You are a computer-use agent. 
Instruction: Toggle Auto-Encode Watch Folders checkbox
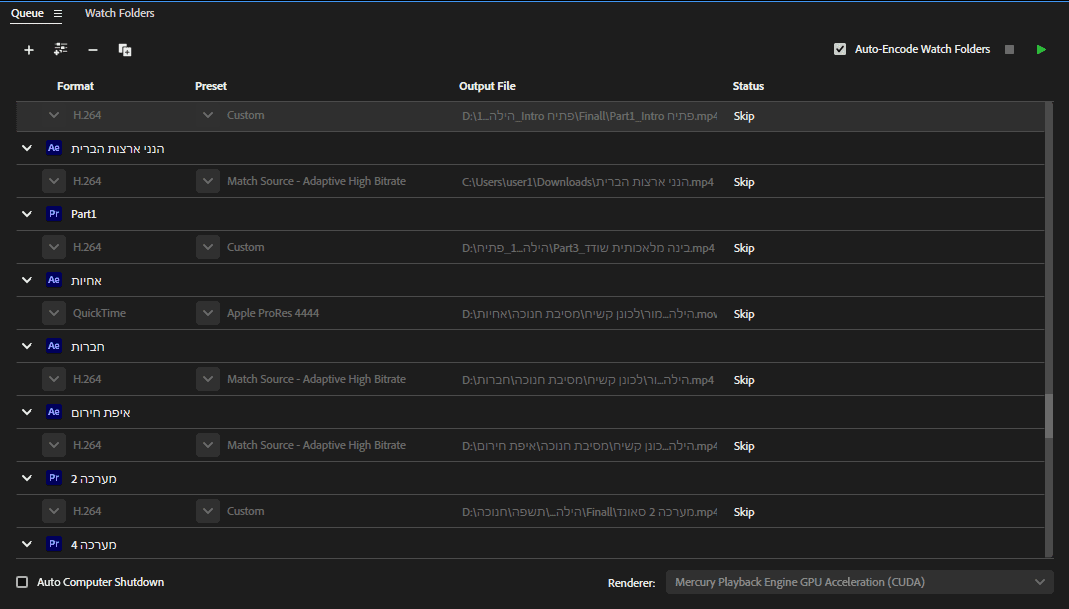[840, 49]
